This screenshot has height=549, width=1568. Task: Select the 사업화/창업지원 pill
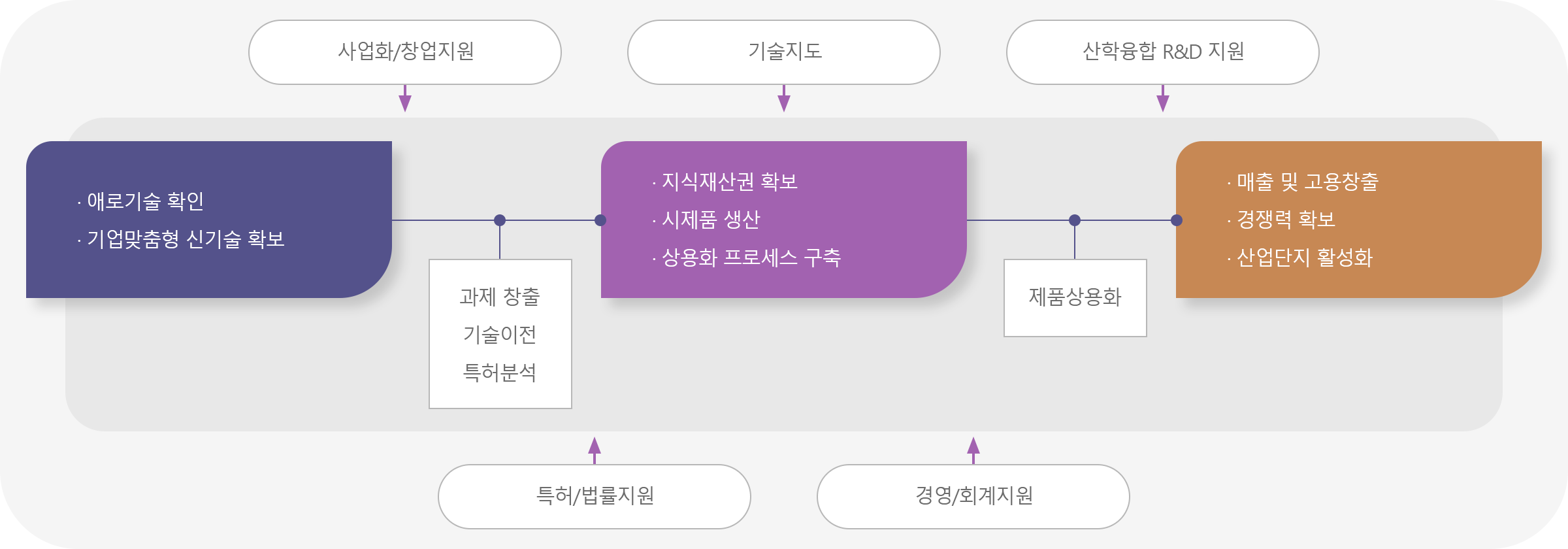[x=405, y=52]
